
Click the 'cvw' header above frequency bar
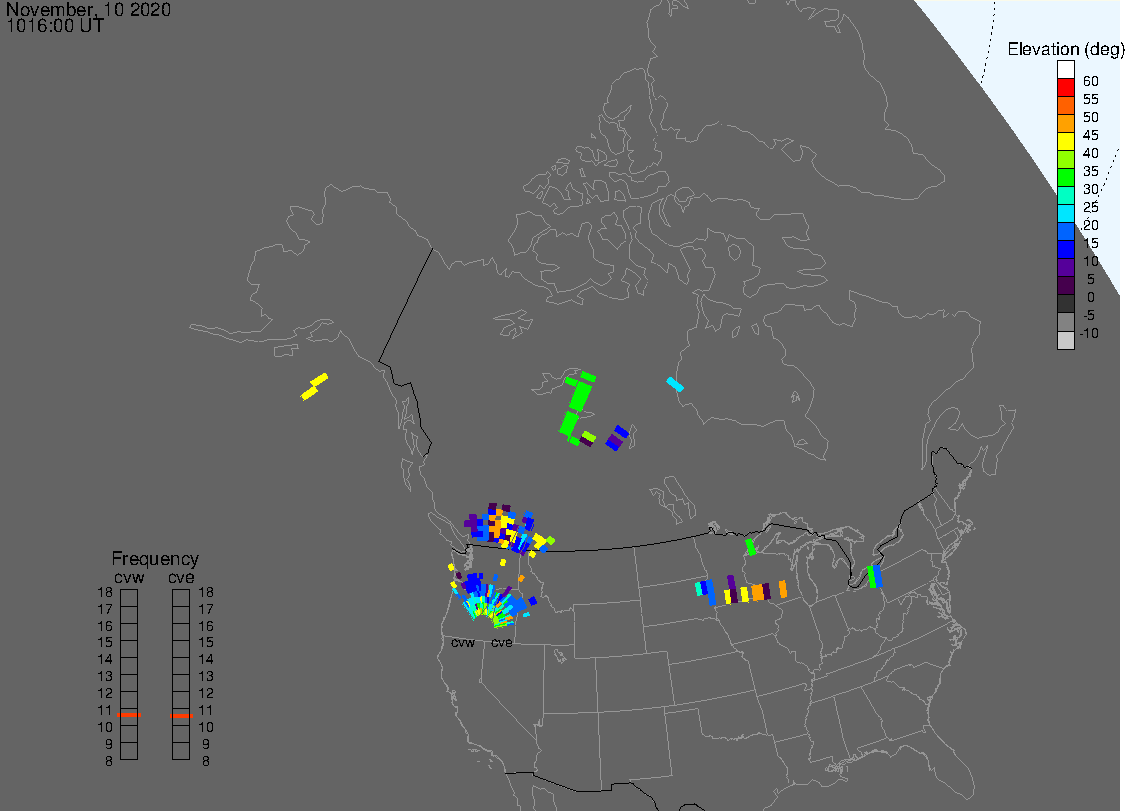(129, 578)
